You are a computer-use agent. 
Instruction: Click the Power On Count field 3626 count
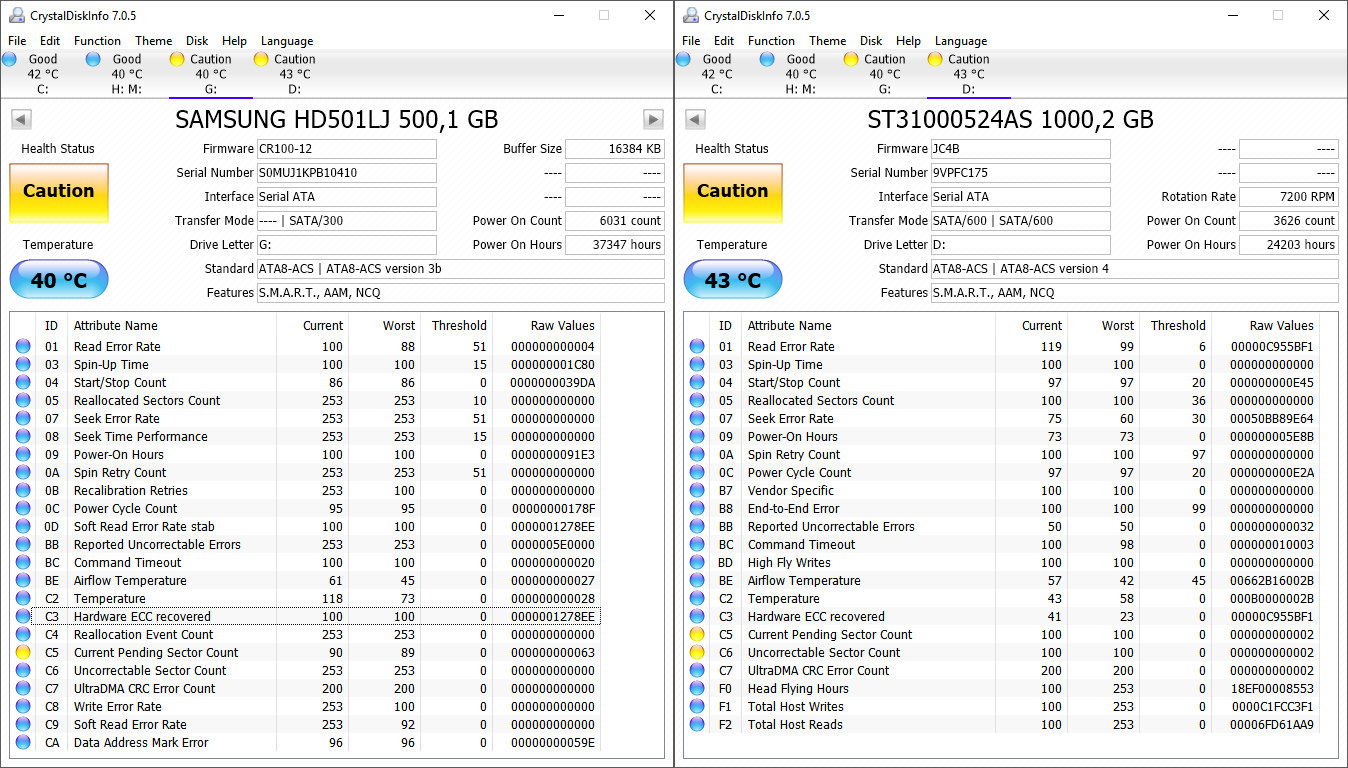(x=1289, y=221)
